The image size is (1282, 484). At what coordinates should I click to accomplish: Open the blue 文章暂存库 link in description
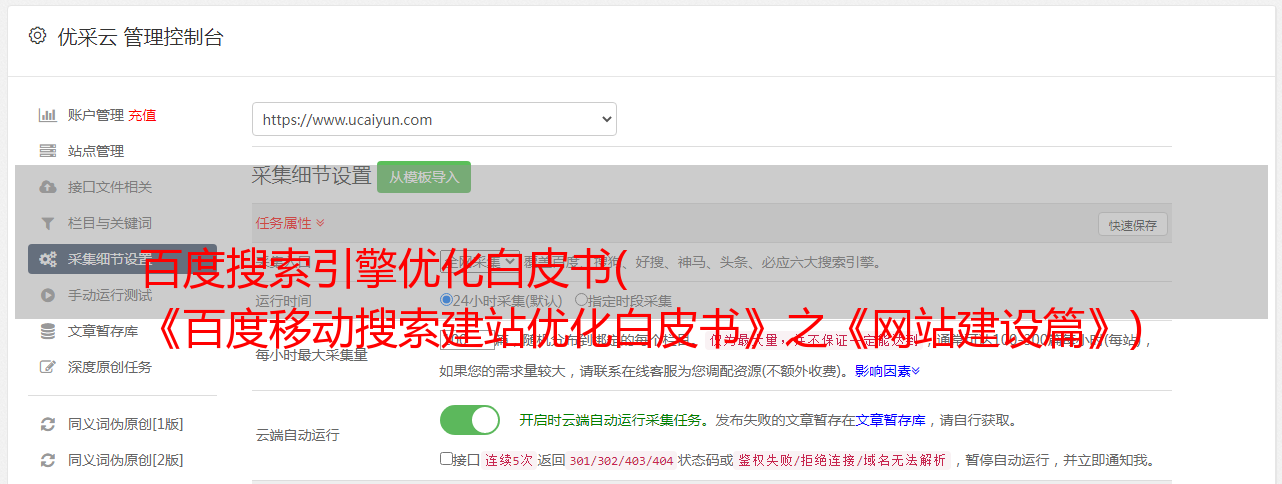coord(890,420)
